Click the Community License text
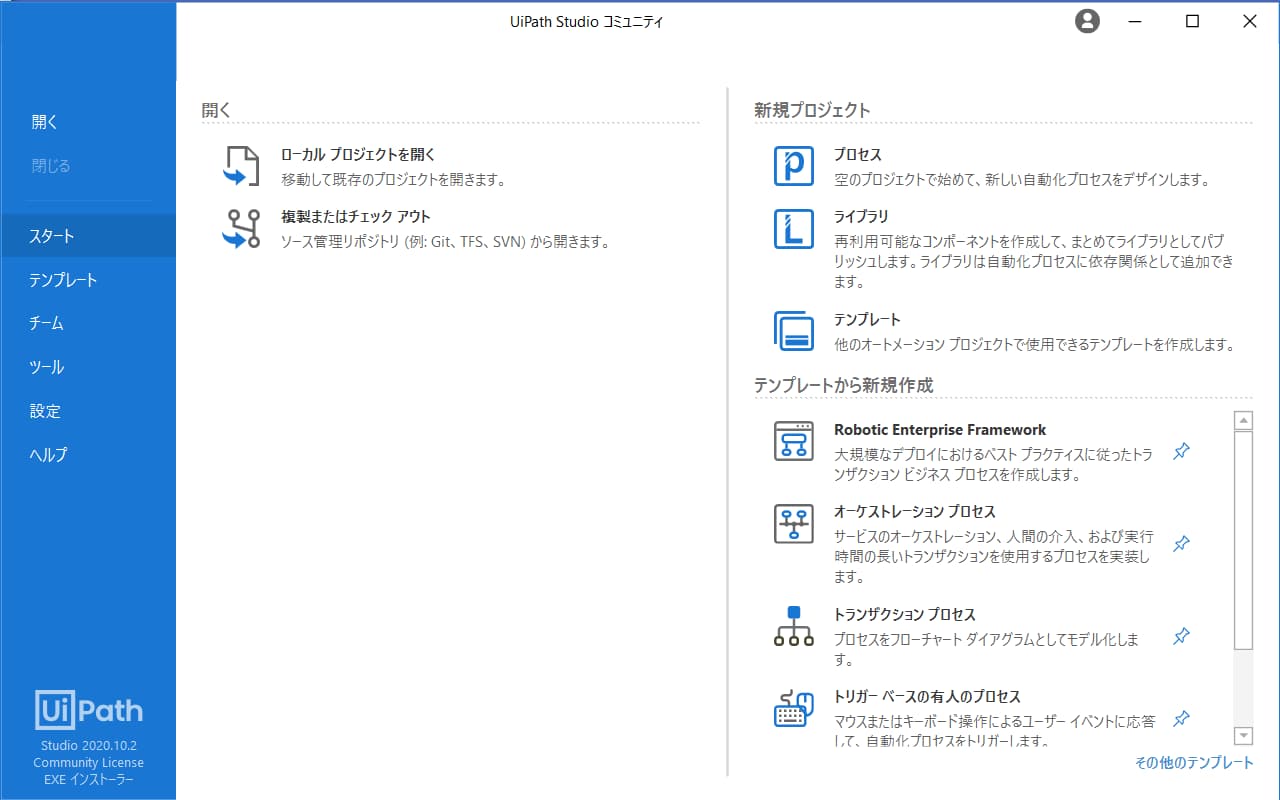 tap(88, 763)
